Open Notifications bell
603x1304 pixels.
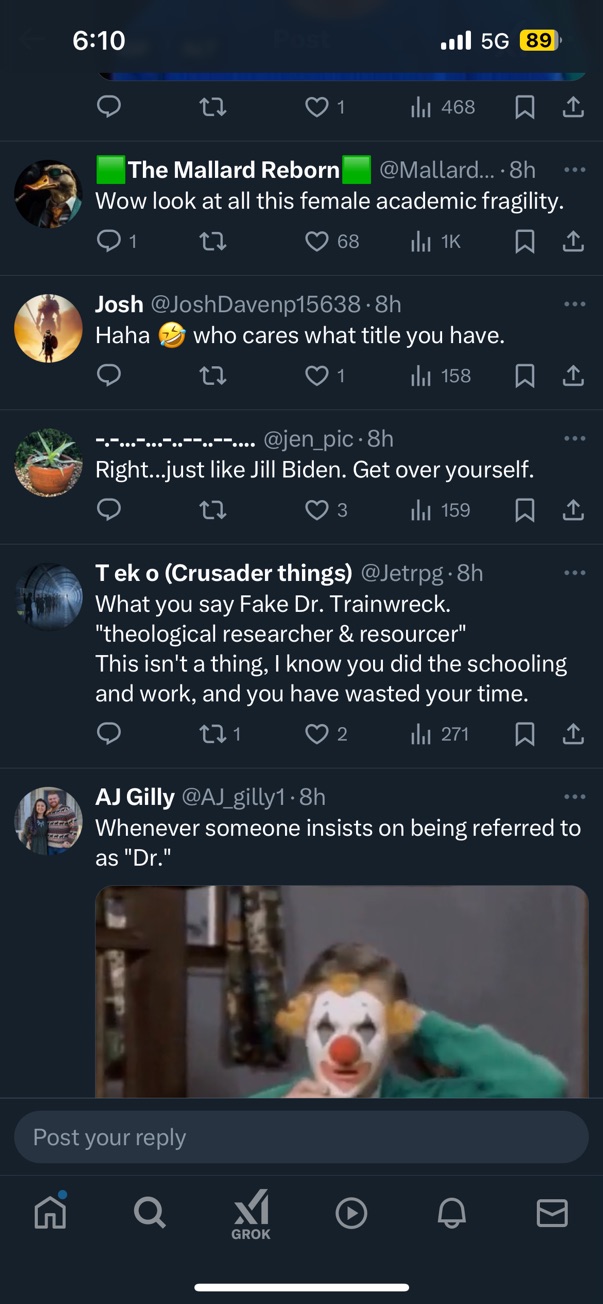coord(451,1212)
